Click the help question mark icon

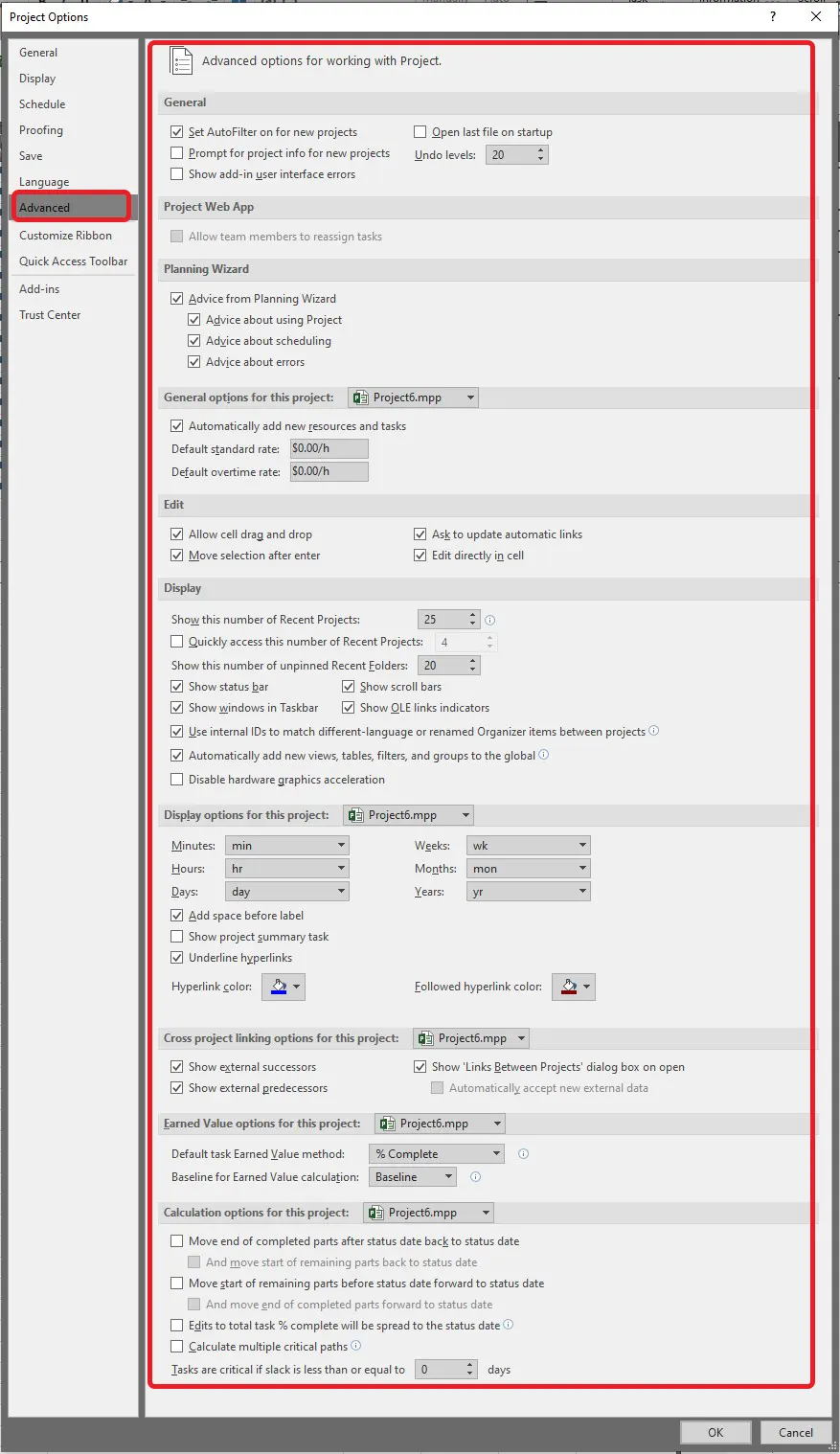click(773, 16)
